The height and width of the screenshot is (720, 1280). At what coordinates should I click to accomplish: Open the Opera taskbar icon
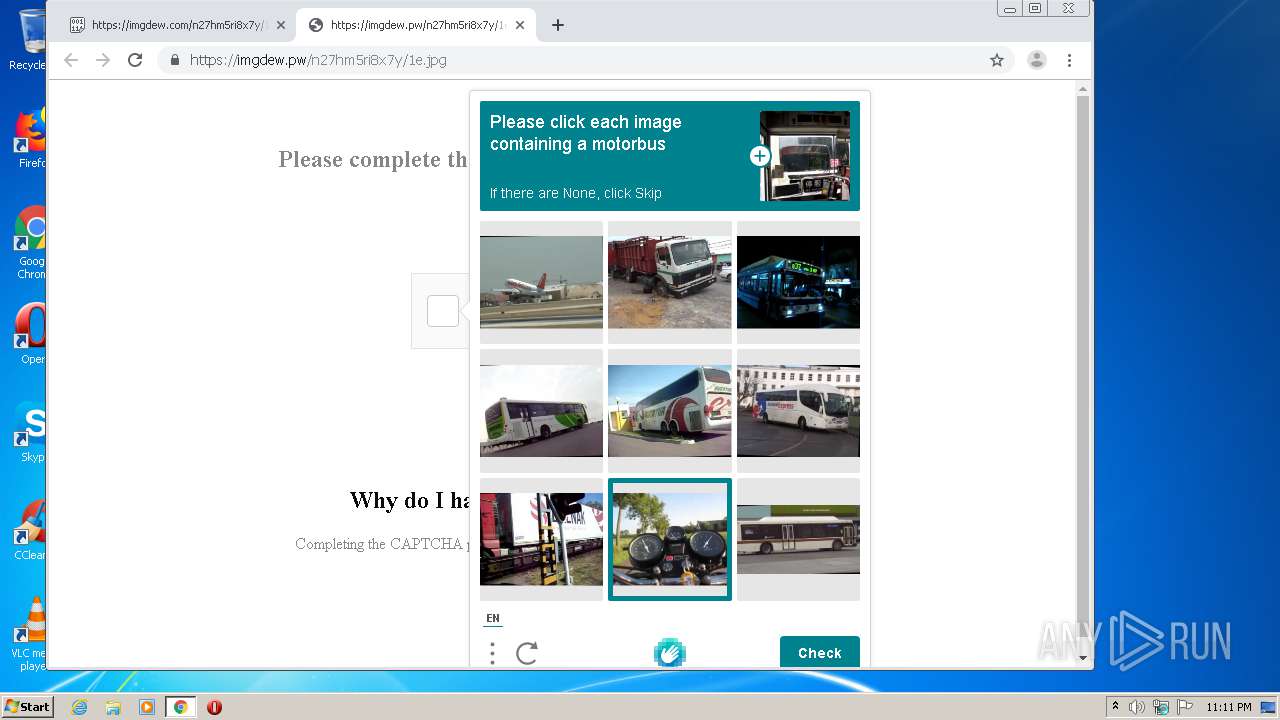click(214, 707)
